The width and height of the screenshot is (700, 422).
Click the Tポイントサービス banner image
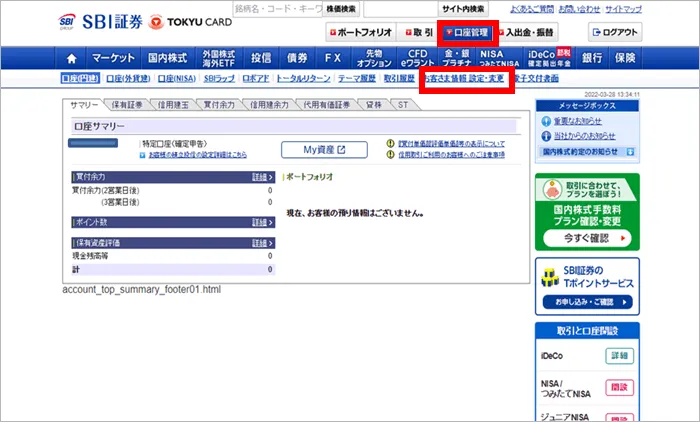coord(552,276)
